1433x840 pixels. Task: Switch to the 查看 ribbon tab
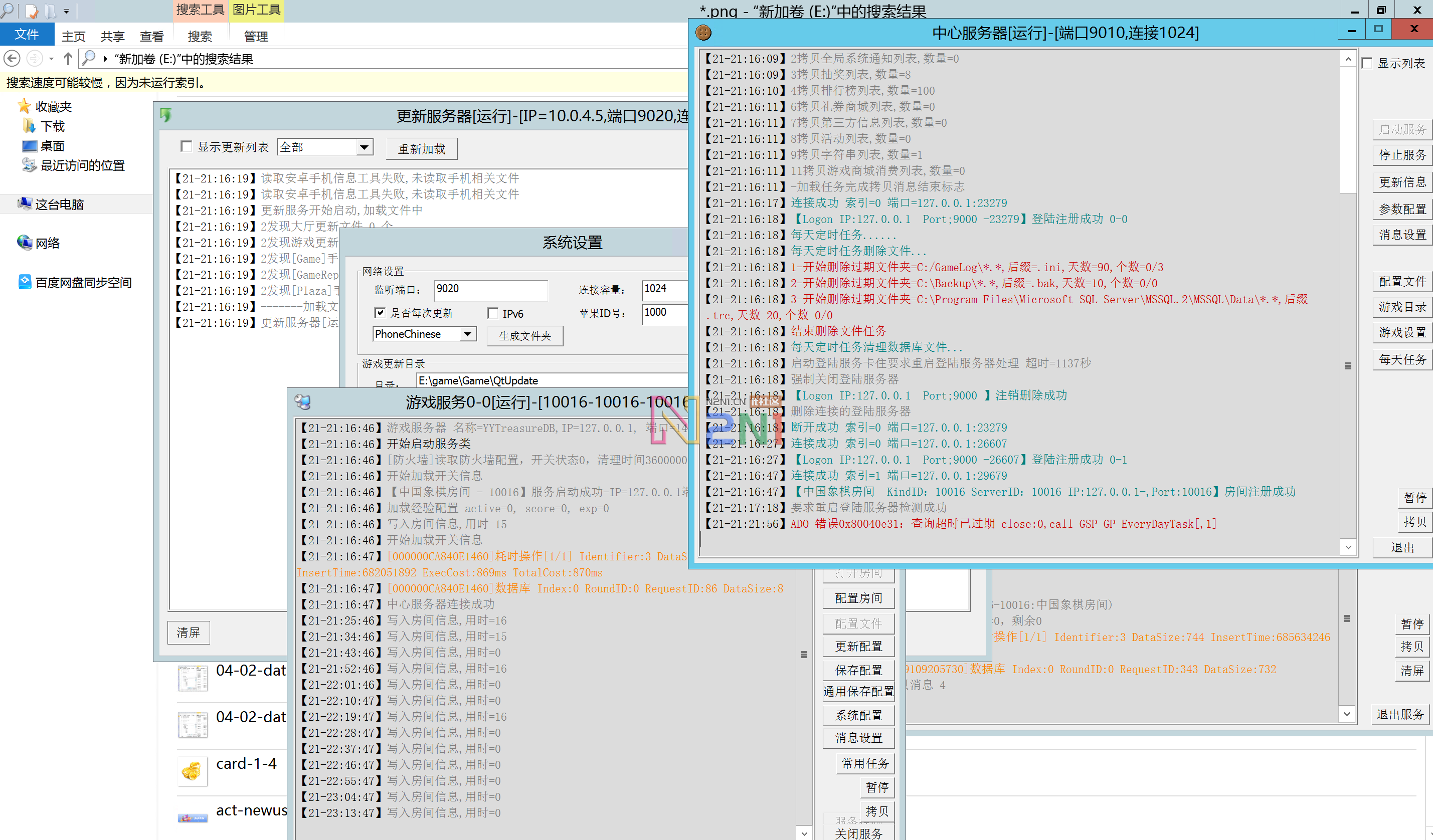(x=151, y=37)
